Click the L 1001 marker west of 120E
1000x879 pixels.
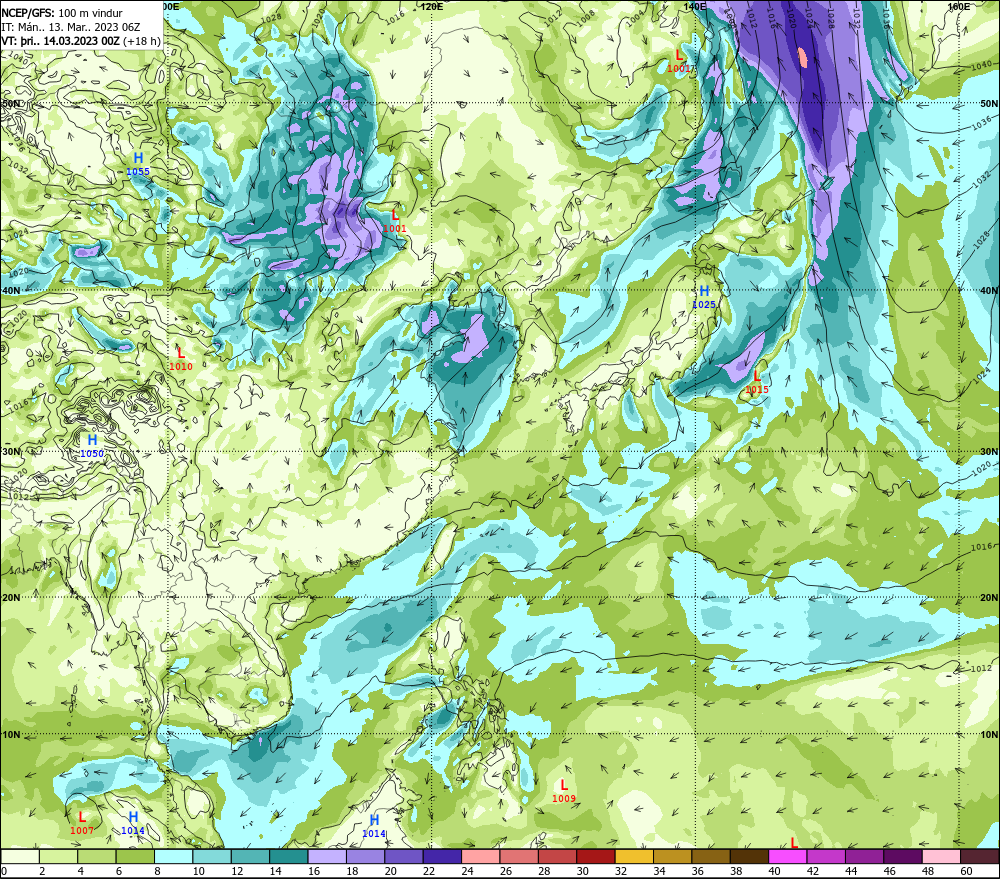pos(395,221)
